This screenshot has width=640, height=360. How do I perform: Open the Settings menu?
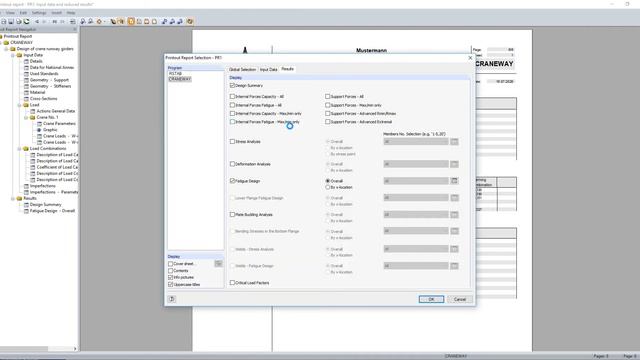(39, 13)
